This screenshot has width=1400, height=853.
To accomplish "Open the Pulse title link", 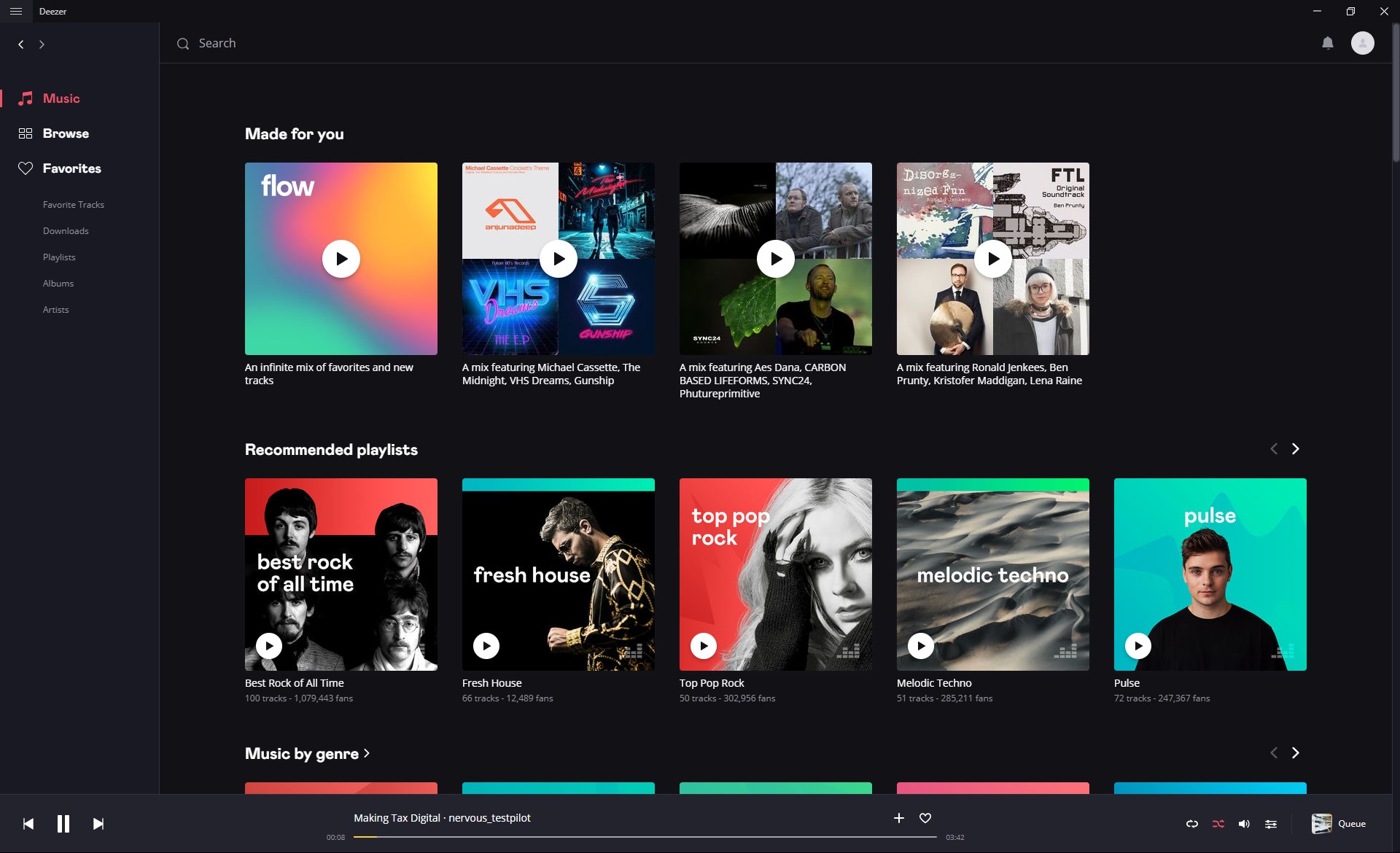I will [1127, 683].
